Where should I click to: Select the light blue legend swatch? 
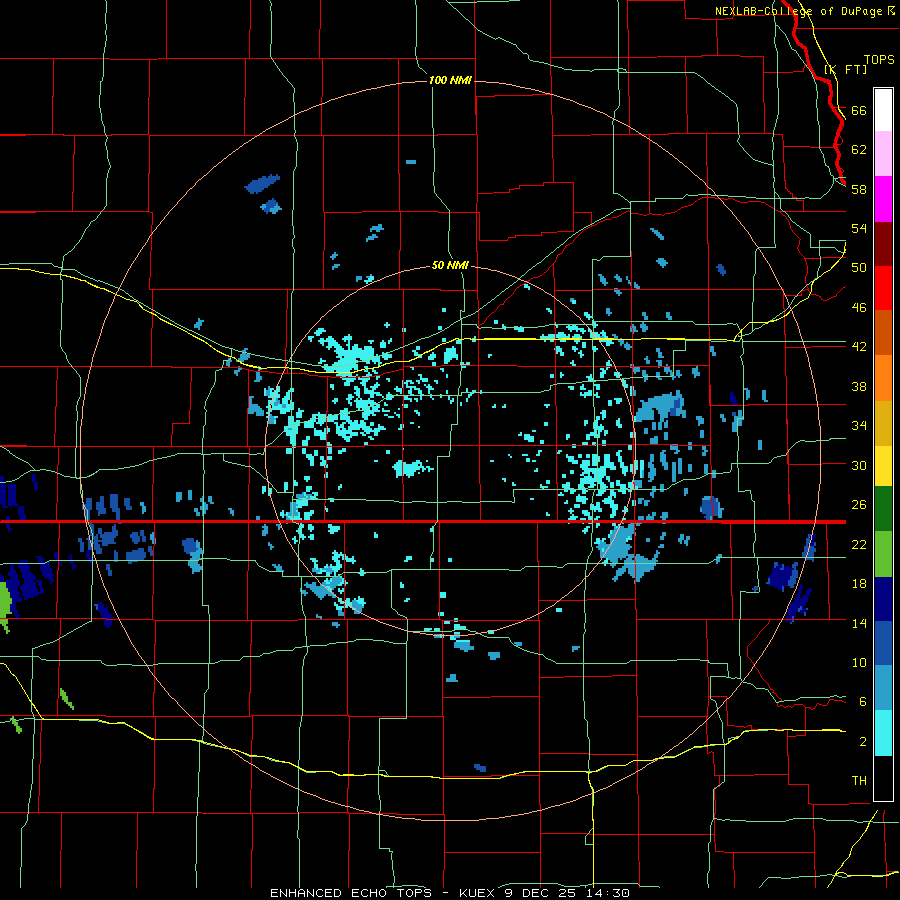(x=883, y=688)
